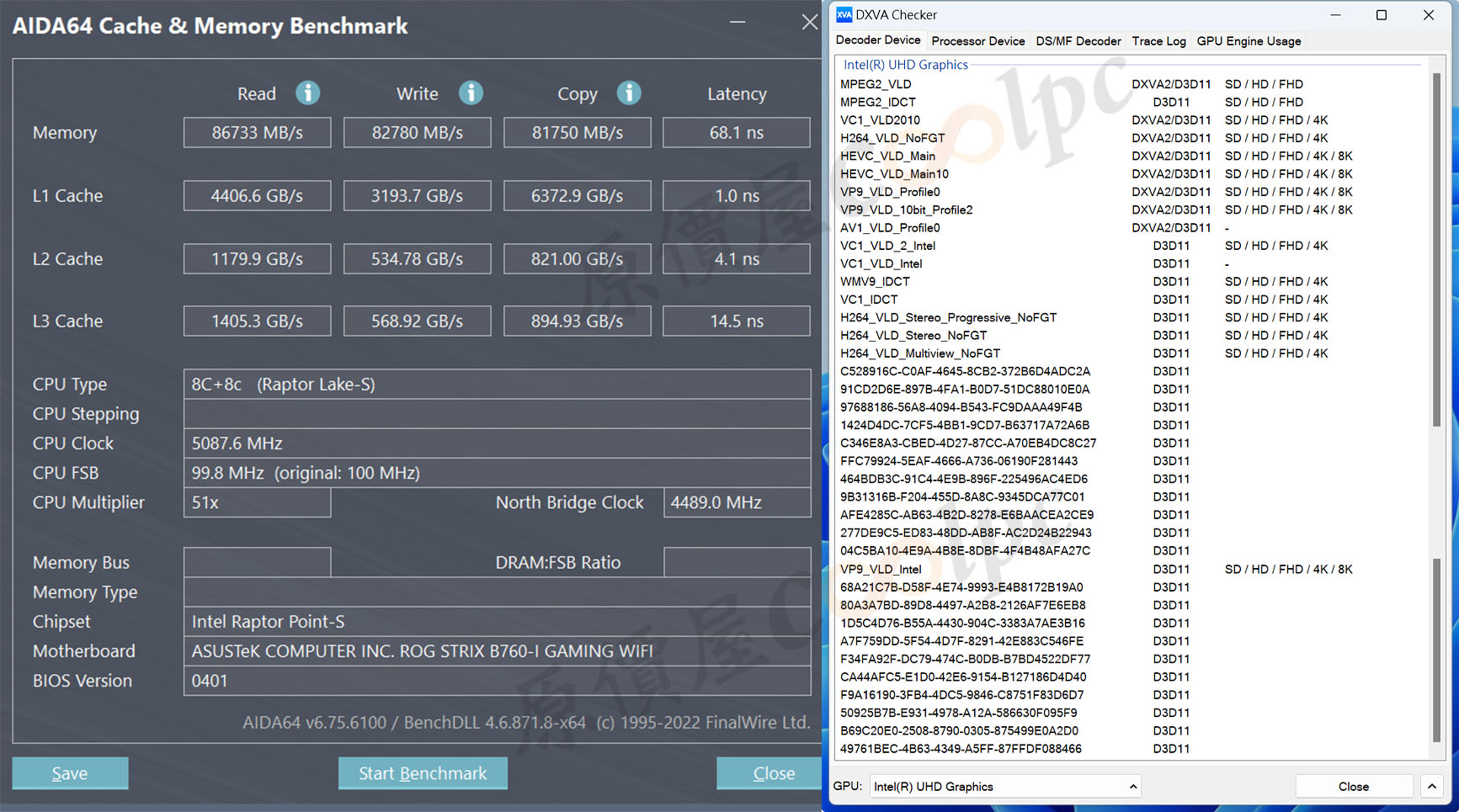Click the Start Benchmark button
This screenshot has width=1459, height=812.
423,773
